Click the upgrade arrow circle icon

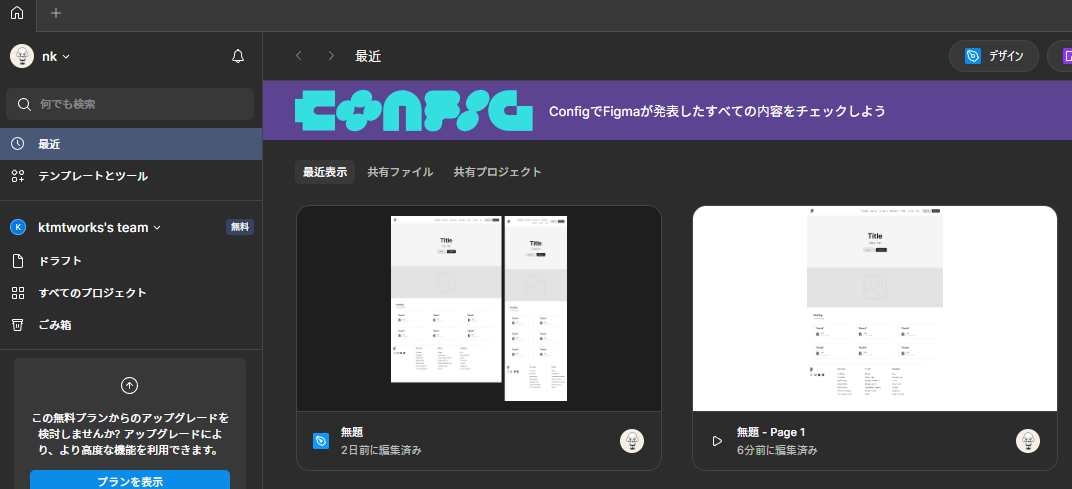point(129,386)
